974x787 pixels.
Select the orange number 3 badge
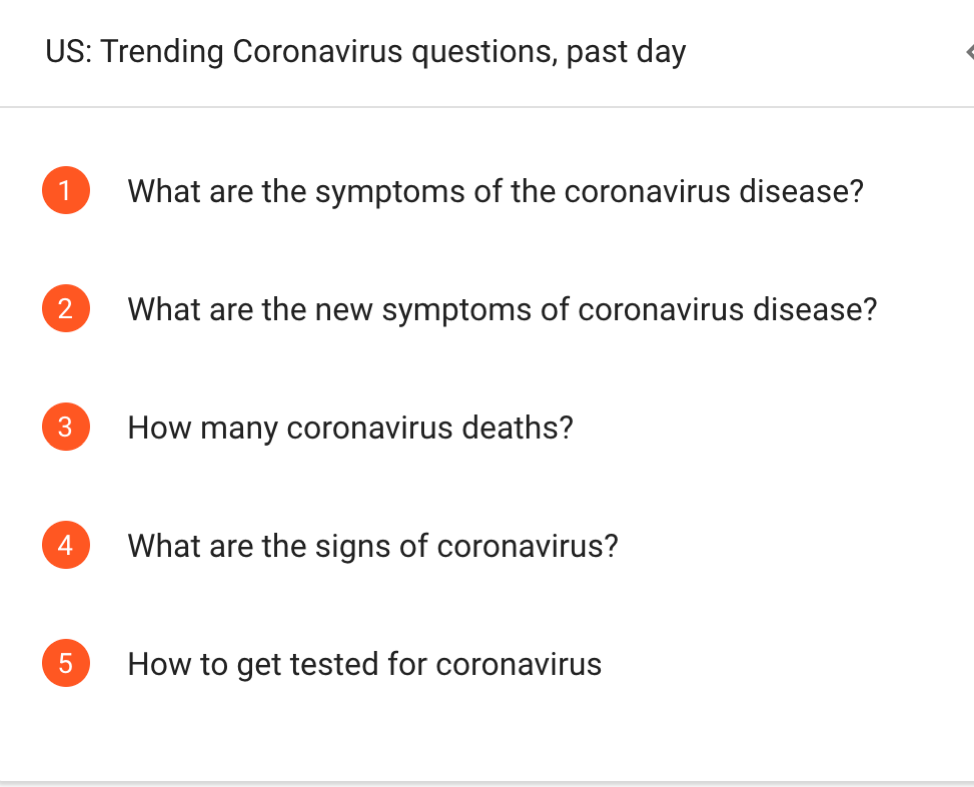pos(66,427)
